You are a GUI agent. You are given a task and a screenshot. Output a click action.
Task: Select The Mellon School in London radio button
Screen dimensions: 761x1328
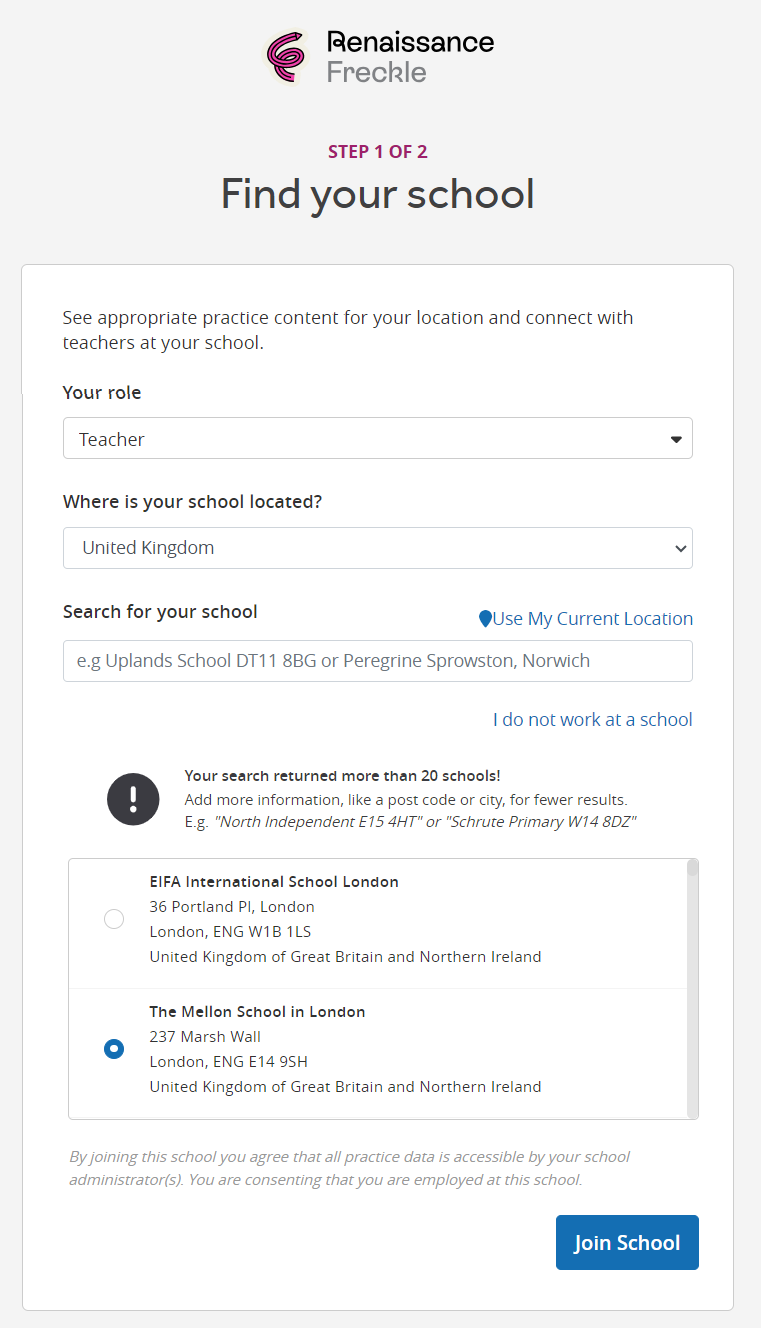pyautogui.click(x=114, y=1049)
